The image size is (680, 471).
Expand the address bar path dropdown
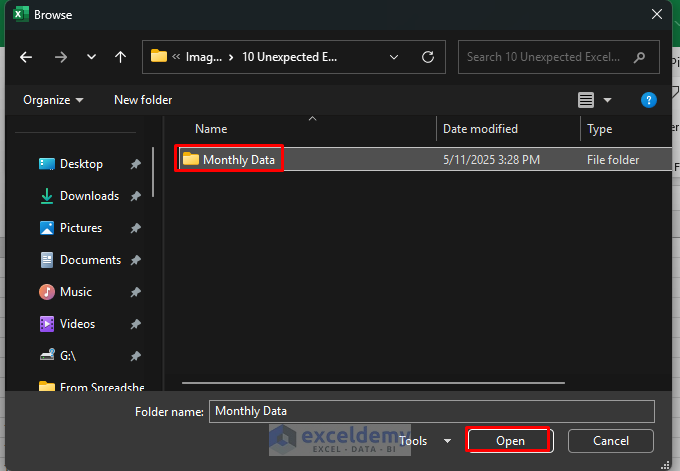coord(394,57)
